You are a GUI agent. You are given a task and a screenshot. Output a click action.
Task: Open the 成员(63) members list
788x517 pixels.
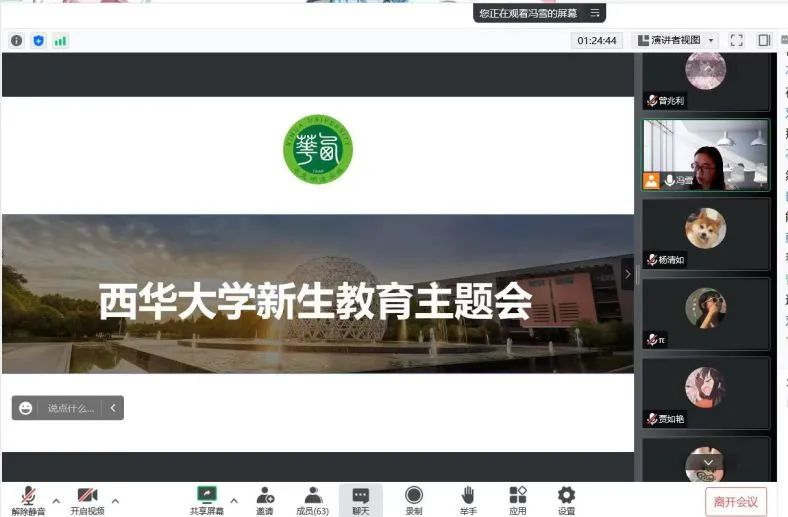click(313, 501)
